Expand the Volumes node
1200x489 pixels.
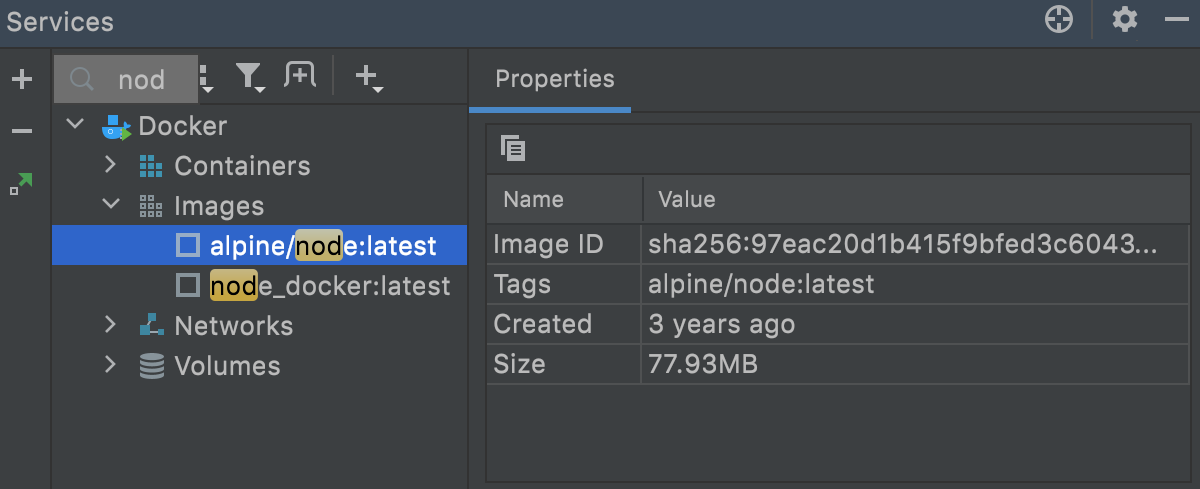tap(111, 365)
